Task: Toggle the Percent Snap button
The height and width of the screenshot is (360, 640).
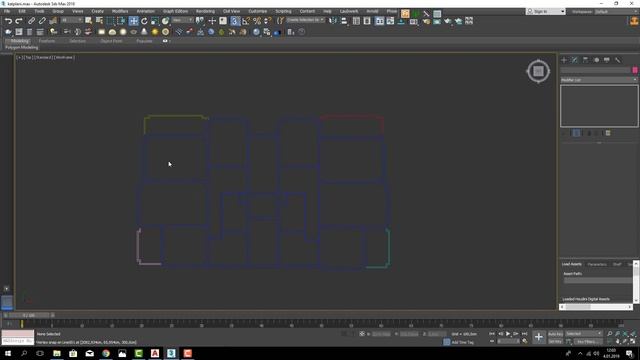Action: (x=257, y=20)
